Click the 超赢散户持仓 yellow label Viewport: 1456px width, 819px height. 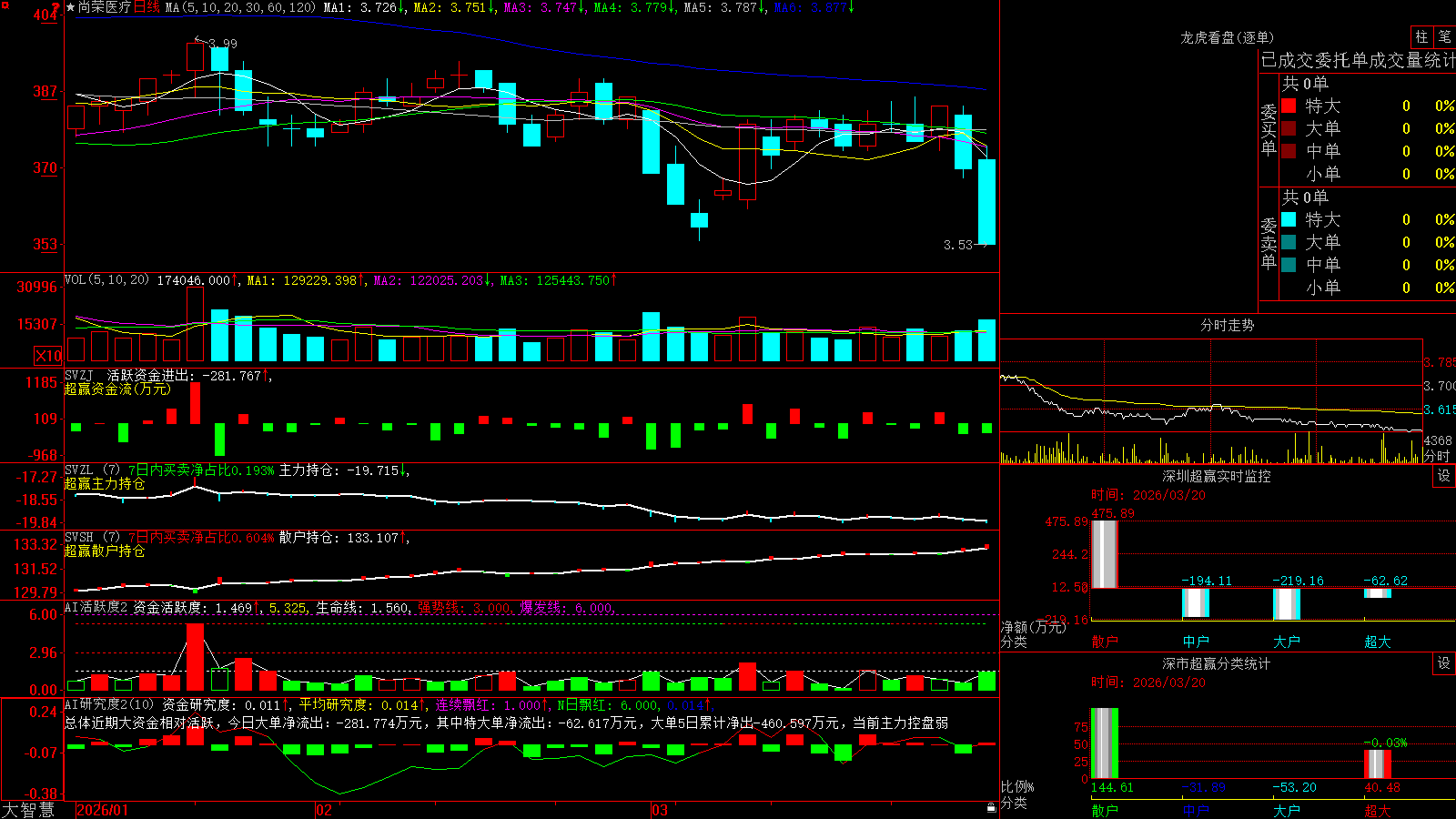(105, 551)
